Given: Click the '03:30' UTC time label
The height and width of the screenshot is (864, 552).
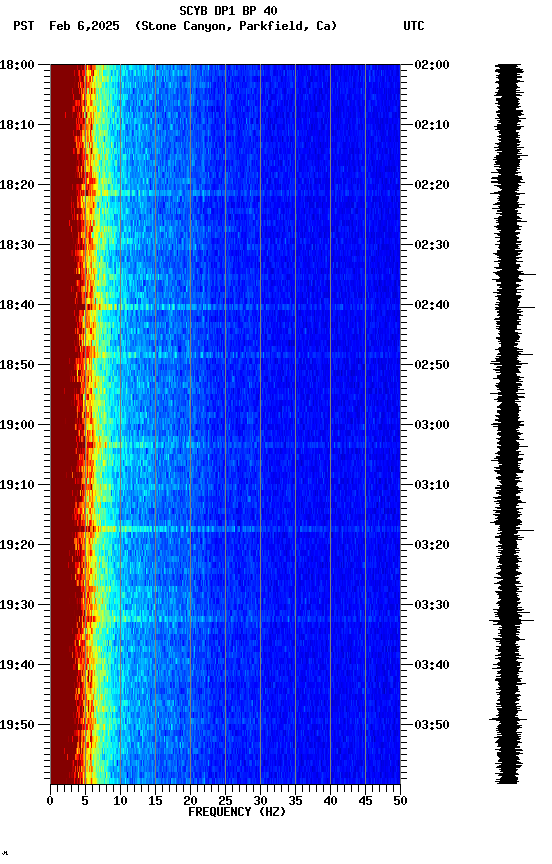Looking at the screenshot, I should [432, 605].
